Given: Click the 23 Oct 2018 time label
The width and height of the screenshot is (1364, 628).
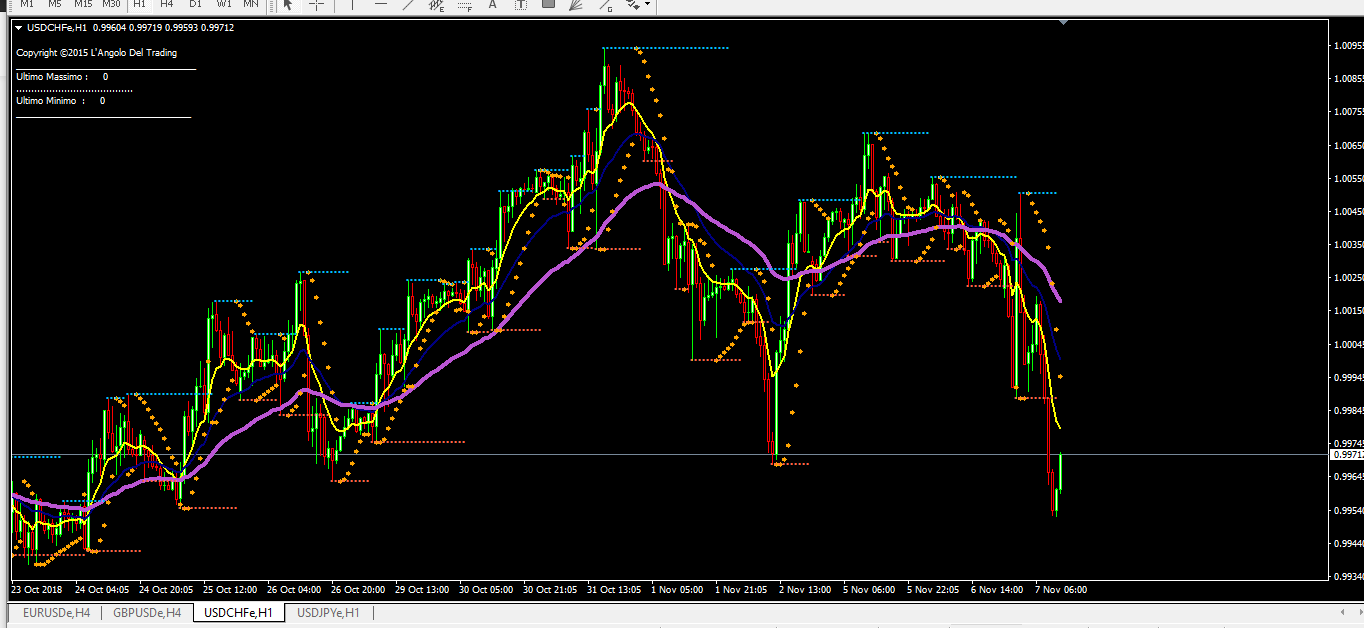Looking at the screenshot, I should (37, 590).
